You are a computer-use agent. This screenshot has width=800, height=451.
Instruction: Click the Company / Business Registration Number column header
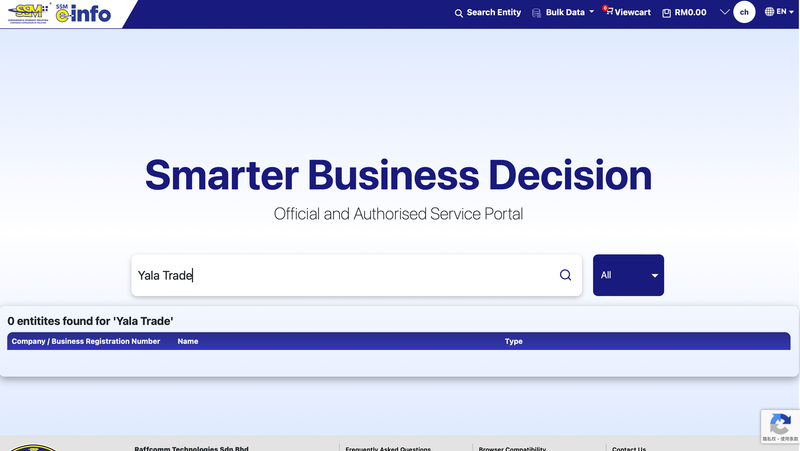[x=86, y=341]
